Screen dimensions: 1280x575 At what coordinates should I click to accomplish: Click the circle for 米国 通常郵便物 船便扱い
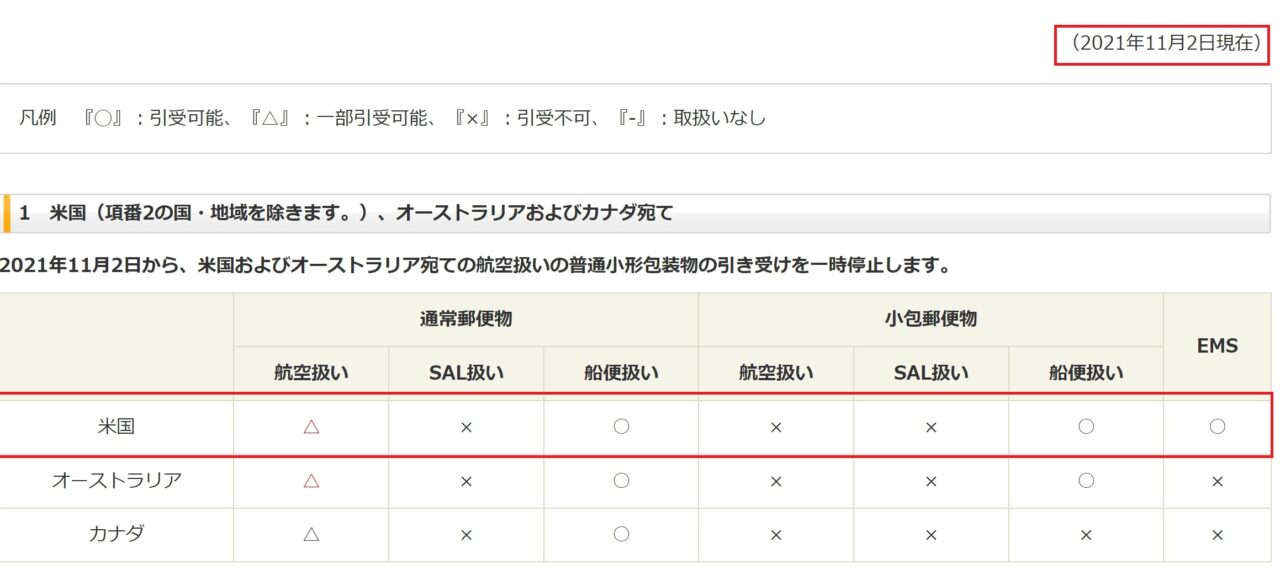click(621, 426)
